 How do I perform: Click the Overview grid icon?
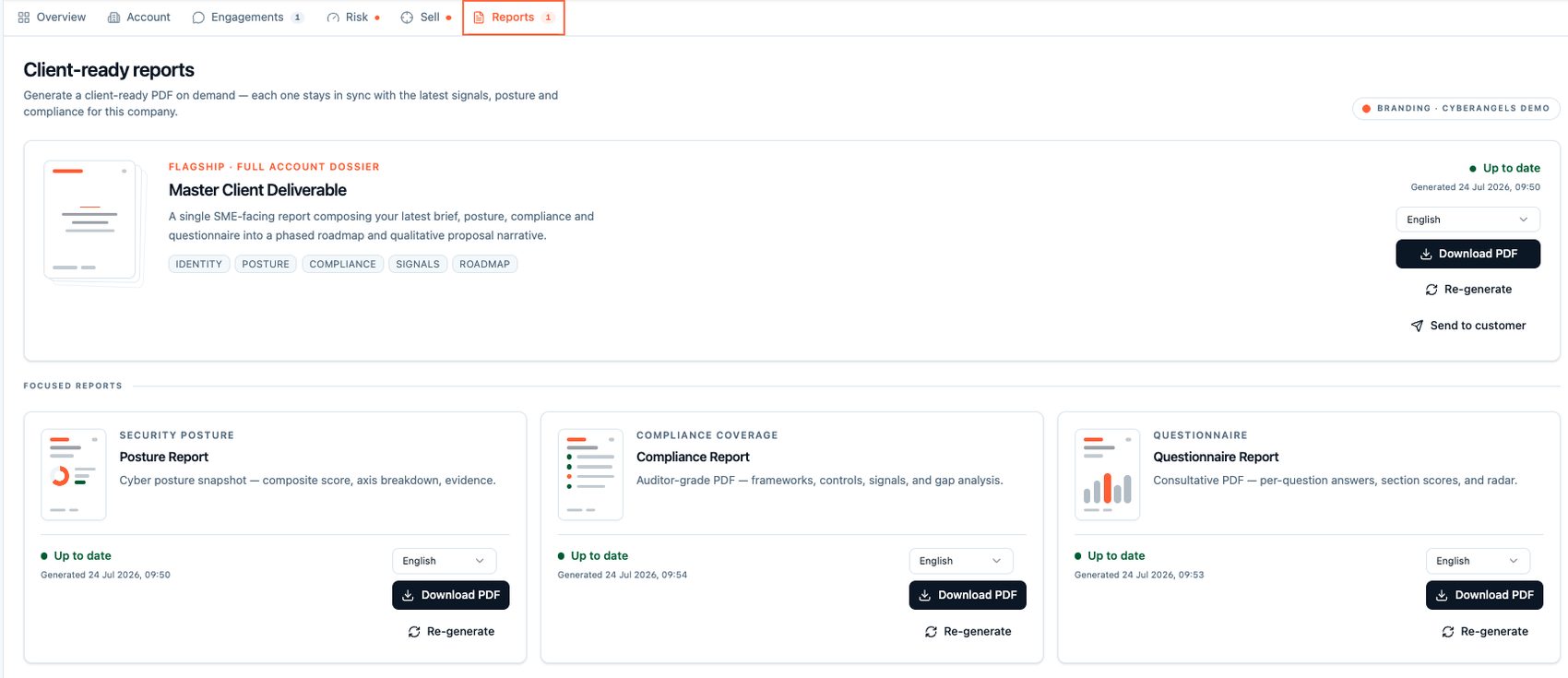pyautogui.click(x=24, y=18)
